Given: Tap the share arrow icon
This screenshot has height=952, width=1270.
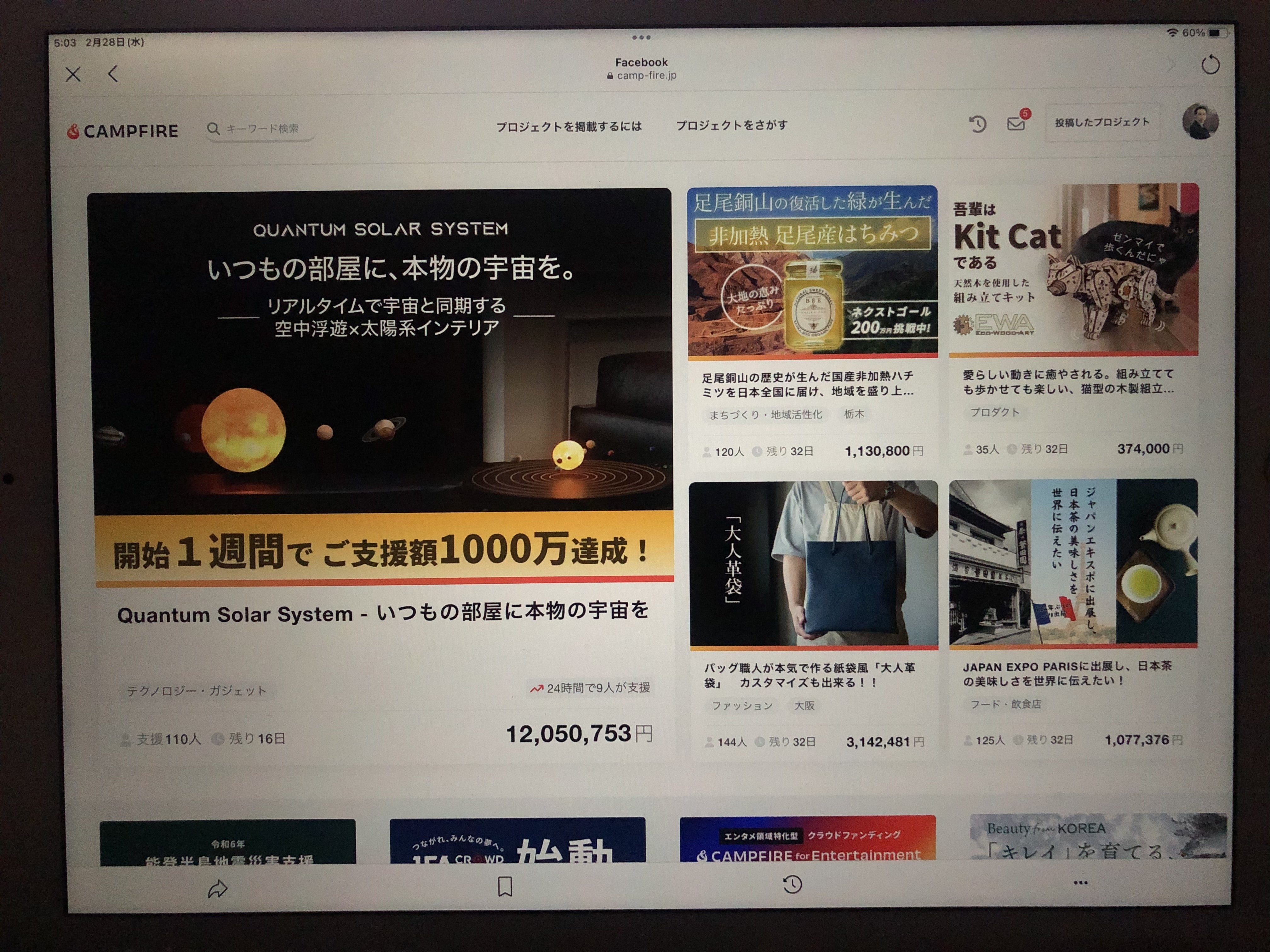Looking at the screenshot, I should (x=218, y=889).
